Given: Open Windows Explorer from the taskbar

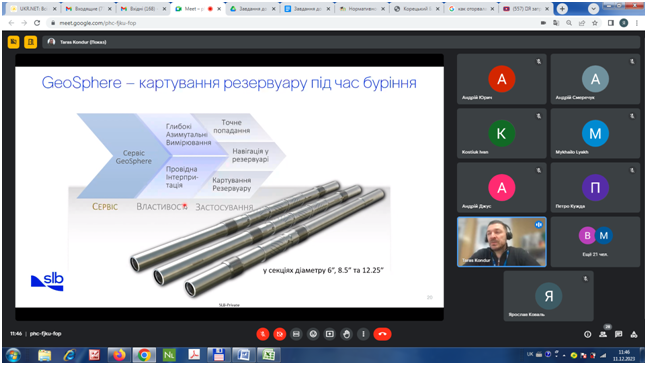Looking at the screenshot, I should pyautogui.click(x=44, y=355).
